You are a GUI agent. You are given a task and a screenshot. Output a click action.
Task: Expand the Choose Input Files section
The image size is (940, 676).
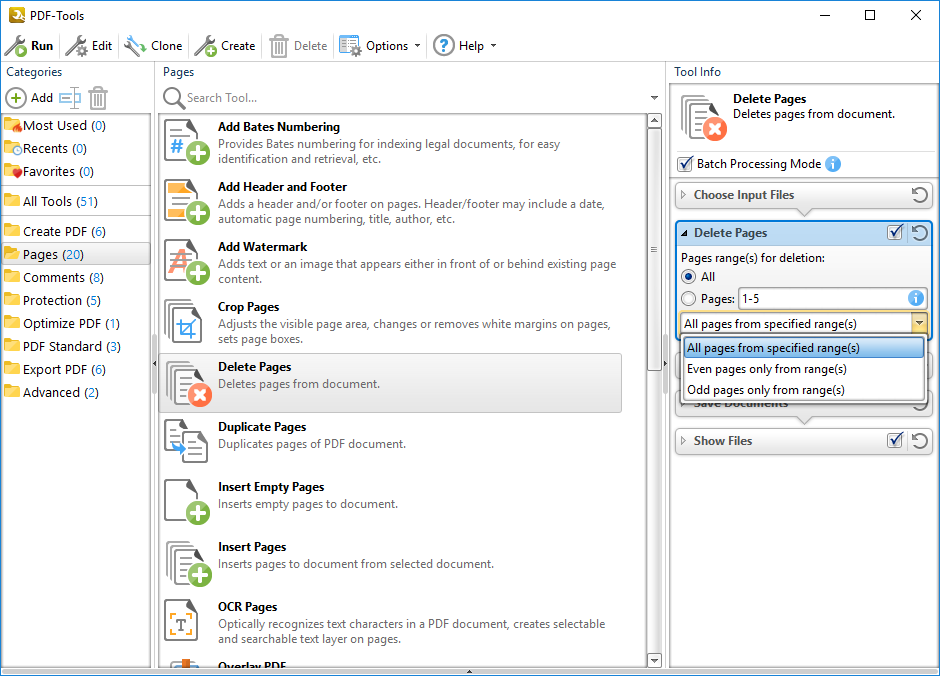point(685,195)
